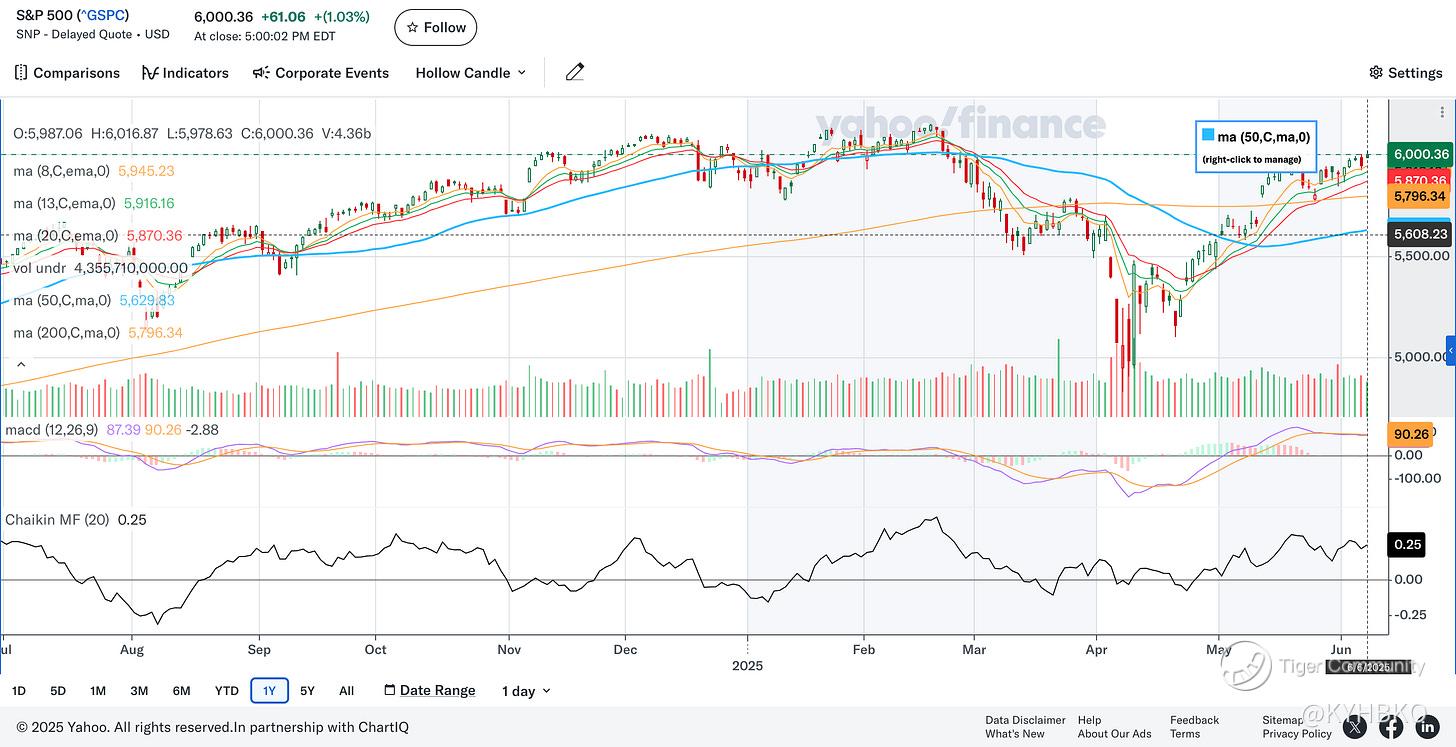Open the Feedback footer link
This screenshot has width=1456, height=747.
tap(1194, 720)
